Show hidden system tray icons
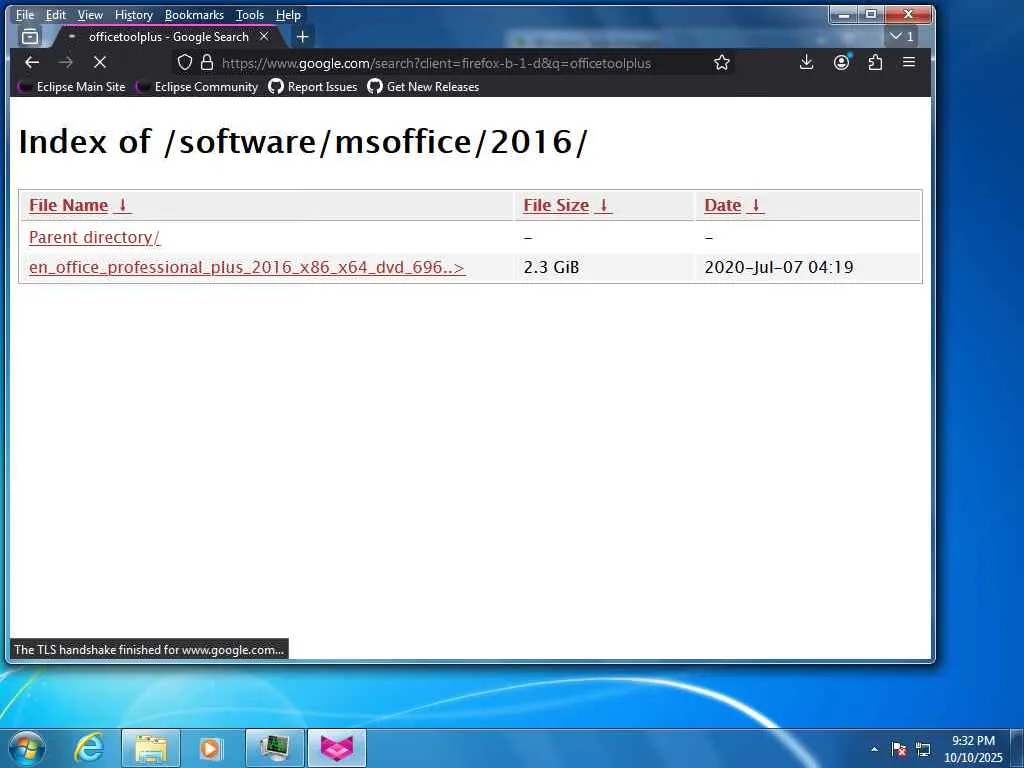This screenshot has height=768, width=1024. coord(874,749)
